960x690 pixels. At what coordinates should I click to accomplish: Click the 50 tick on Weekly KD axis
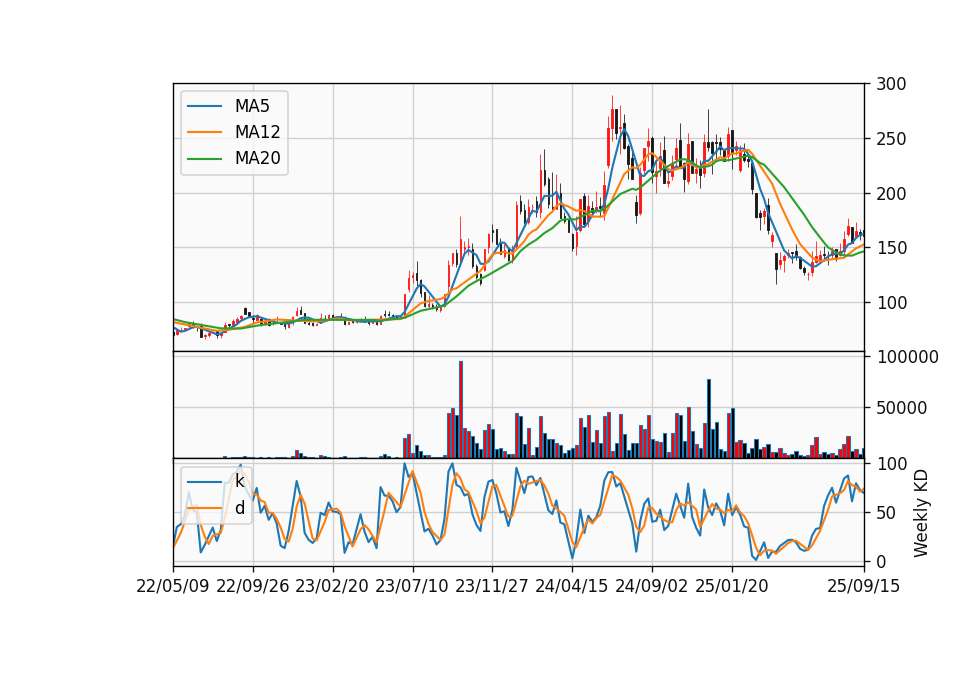886,513
